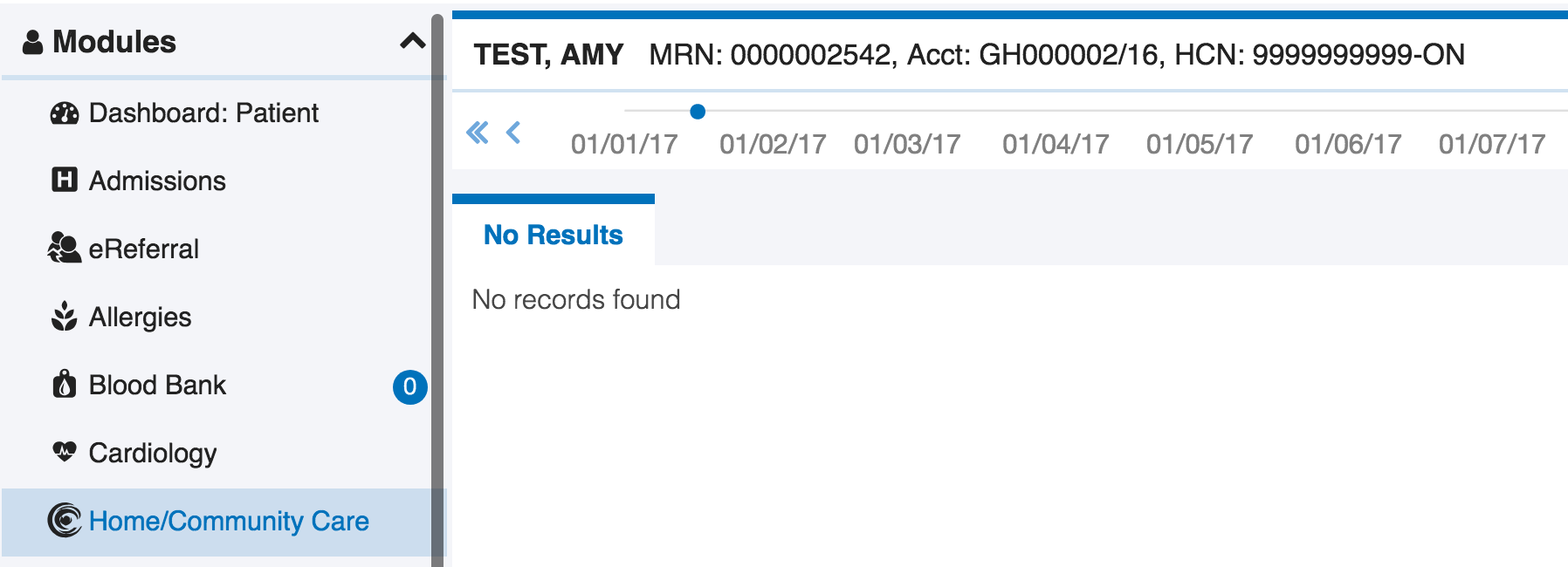This screenshot has height=567, width=1568.
Task: Go to previous date with single arrow
Action: [513, 133]
